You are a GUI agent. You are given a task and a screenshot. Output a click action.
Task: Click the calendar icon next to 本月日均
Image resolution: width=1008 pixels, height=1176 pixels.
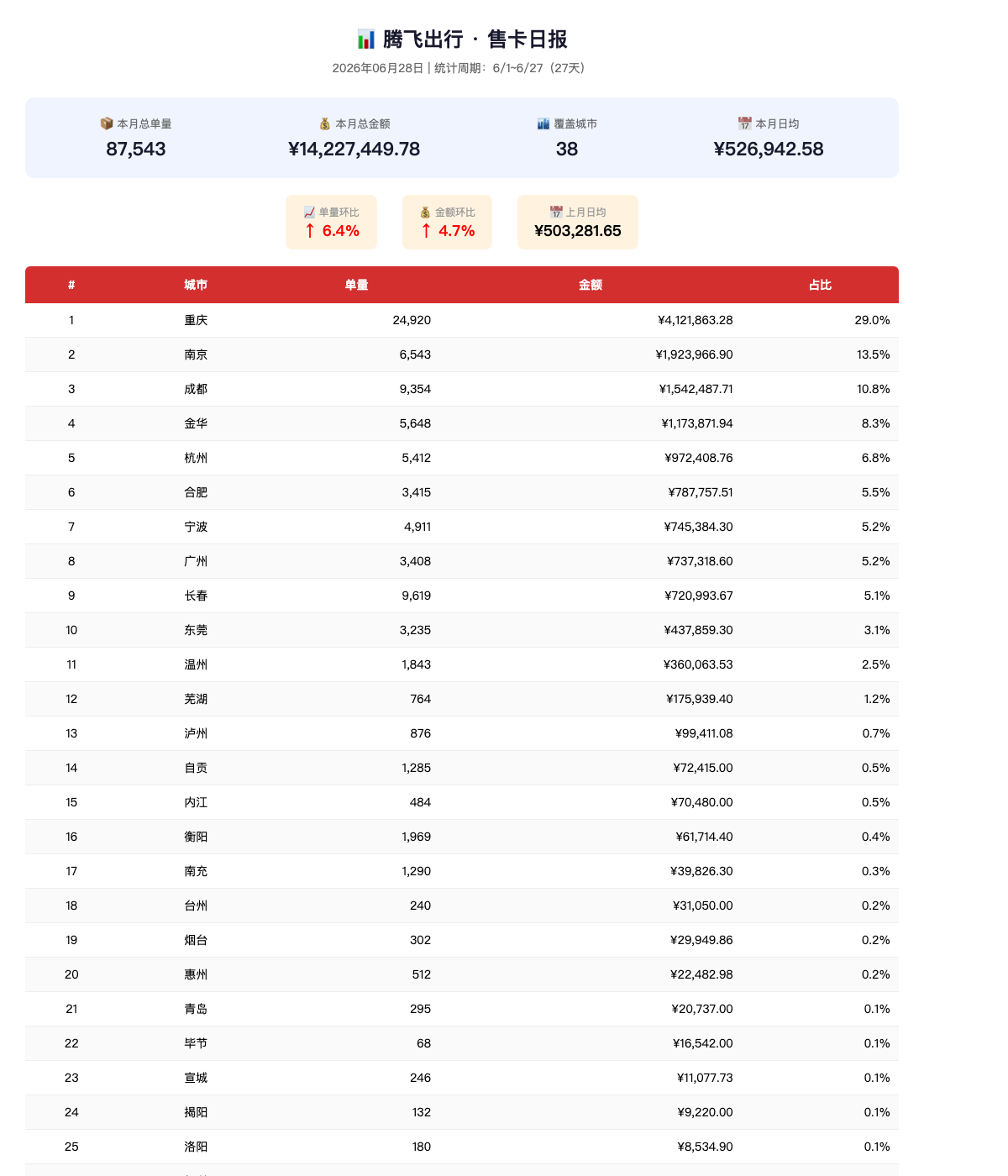coord(745,123)
